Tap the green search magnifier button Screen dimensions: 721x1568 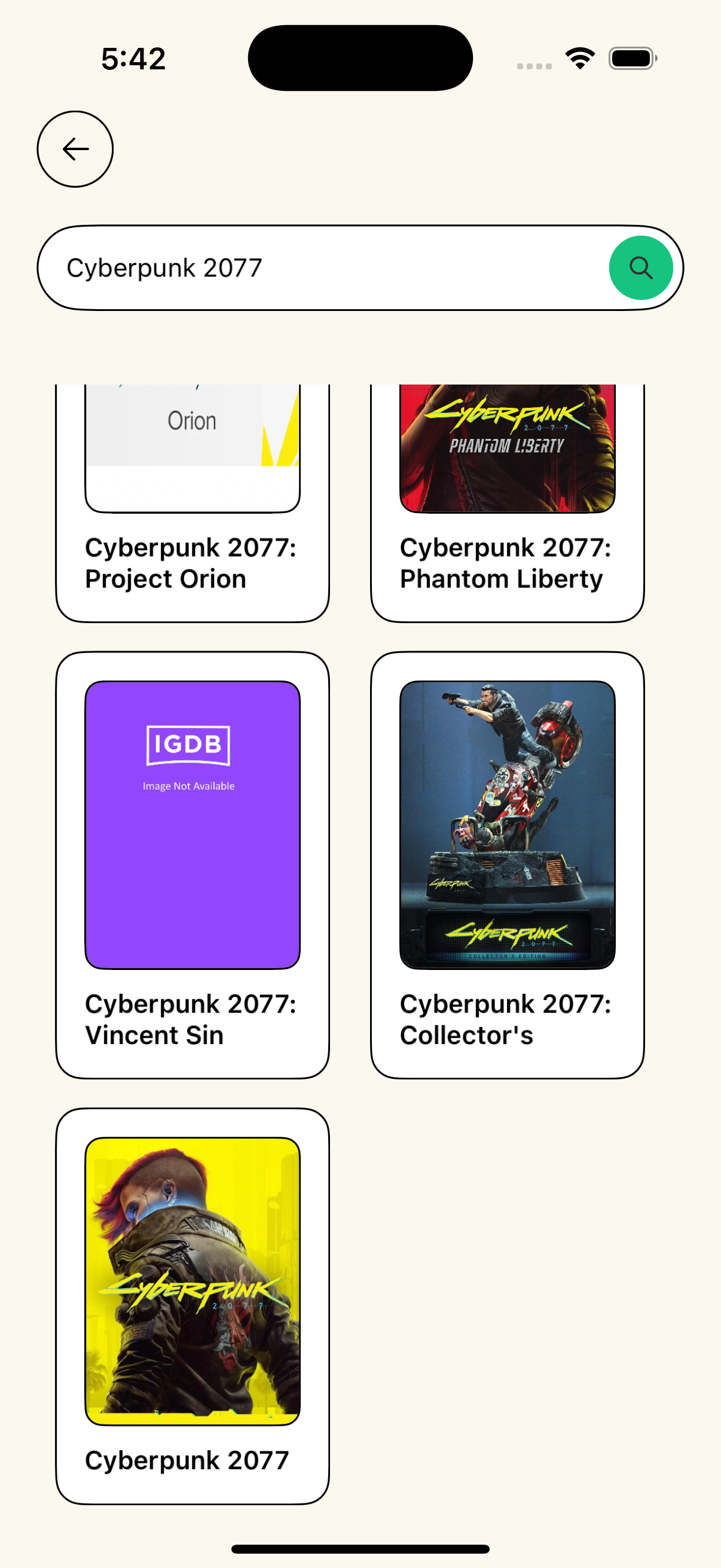point(640,268)
